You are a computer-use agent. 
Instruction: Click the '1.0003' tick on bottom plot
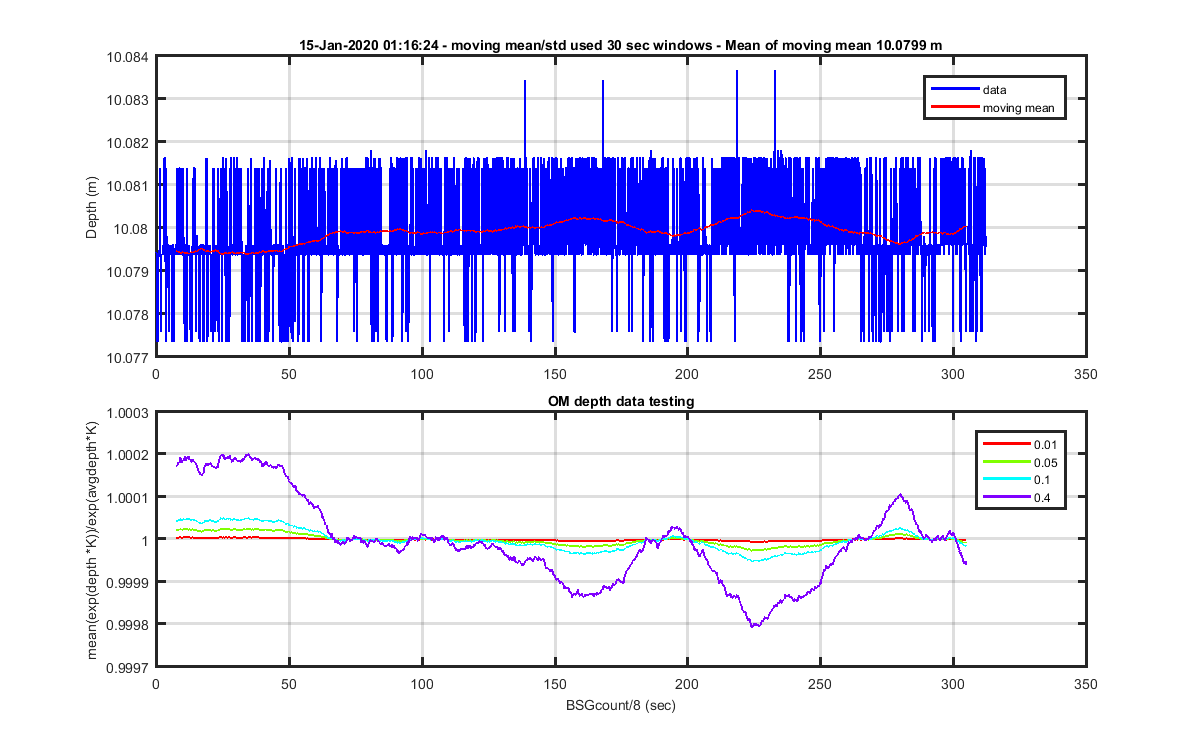[127, 412]
